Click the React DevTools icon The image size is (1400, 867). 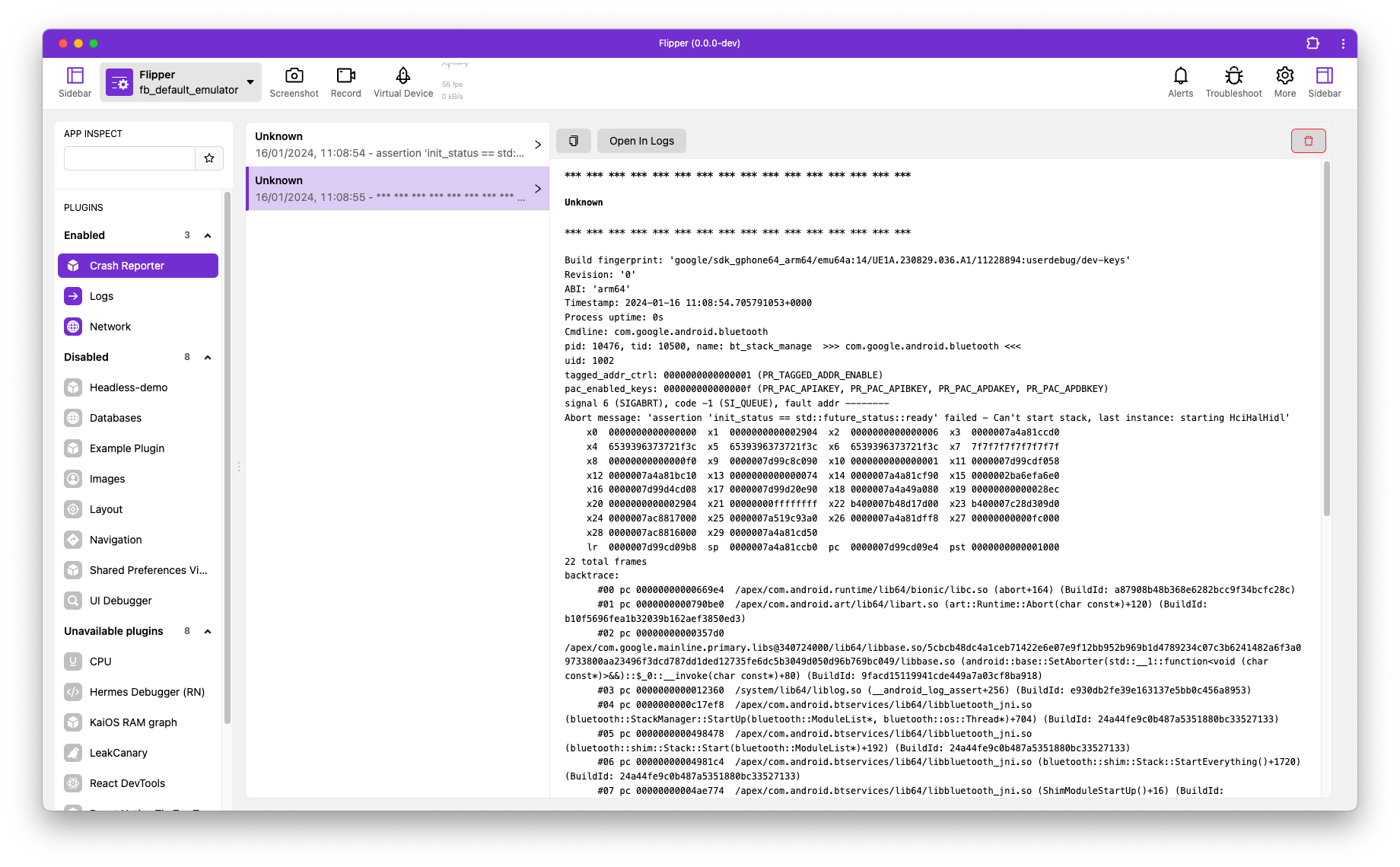point(73,783)
